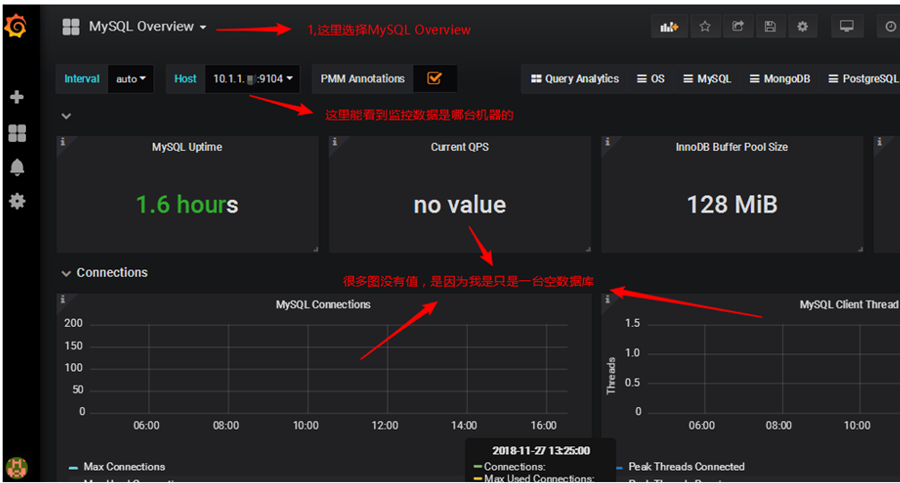Viewport: 900px width, 483px height.
Task: Show info for MySQL Client Thread panel
Action: (x=607, y=299)
